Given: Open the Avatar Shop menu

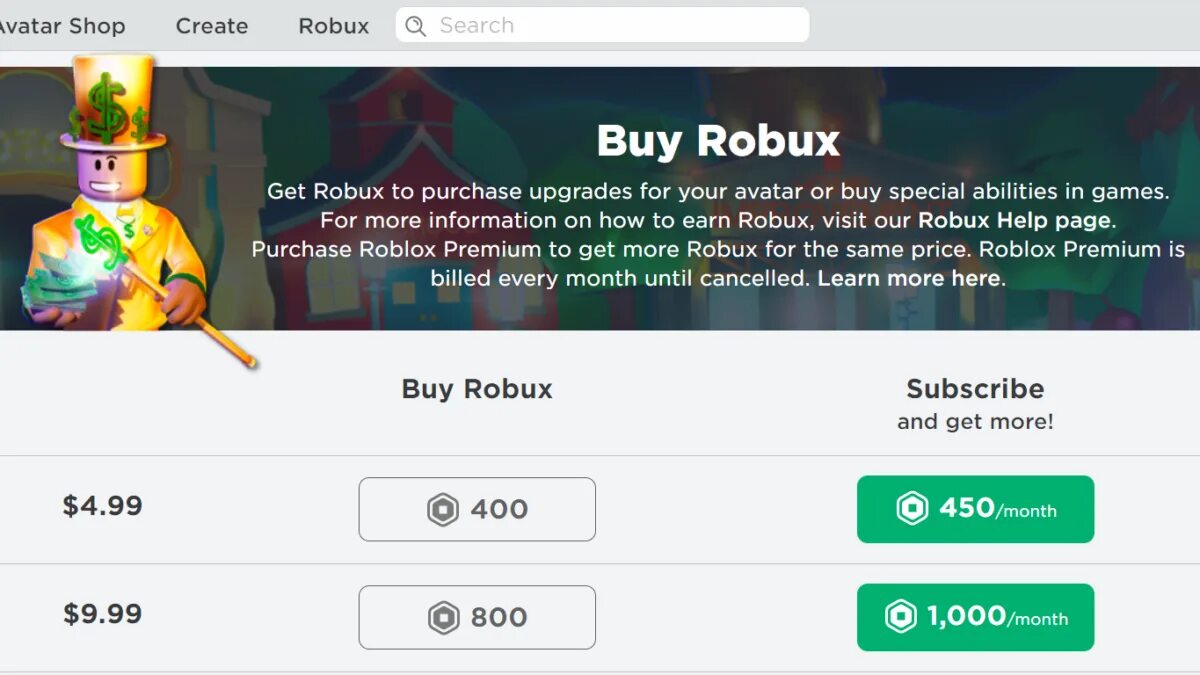Looking at the screenshot, I should (62, 26).
